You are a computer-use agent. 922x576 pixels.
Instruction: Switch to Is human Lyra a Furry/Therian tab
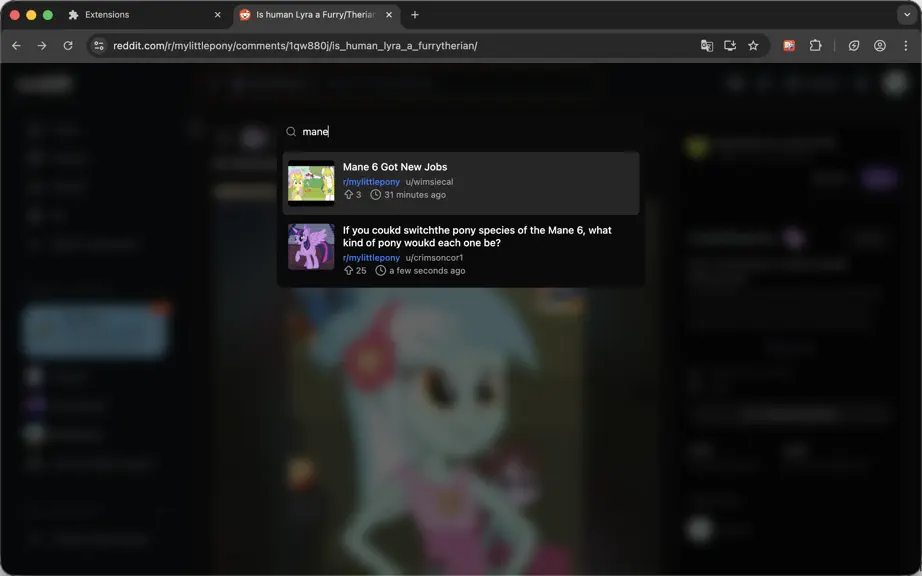316,15
